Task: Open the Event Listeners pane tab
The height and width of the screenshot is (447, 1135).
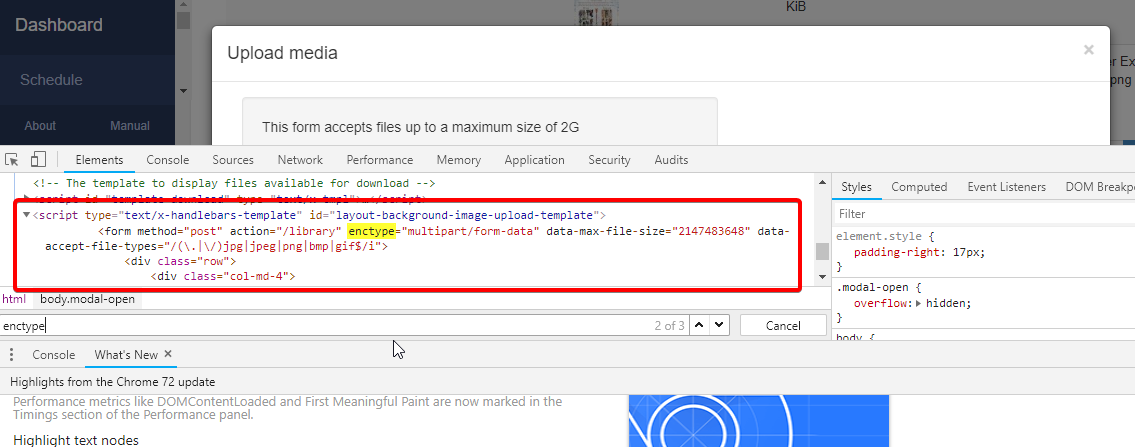Action: point(1007,187)
